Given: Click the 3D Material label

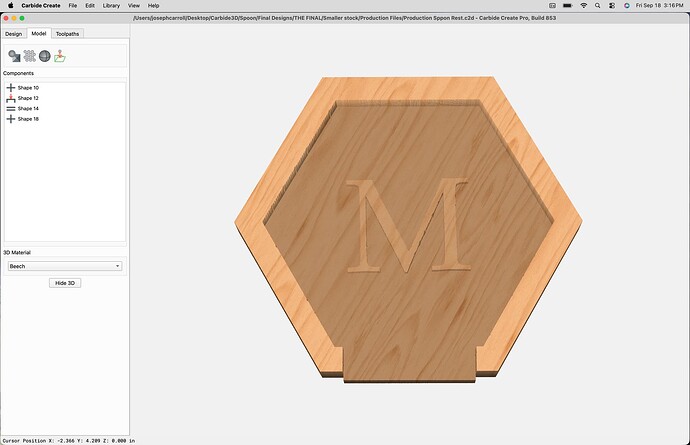Looking at the screenshot, I should tap(17, 252).
